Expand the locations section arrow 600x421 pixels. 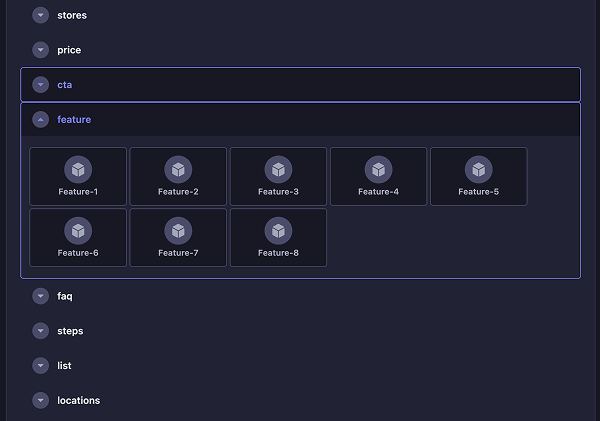41,400
